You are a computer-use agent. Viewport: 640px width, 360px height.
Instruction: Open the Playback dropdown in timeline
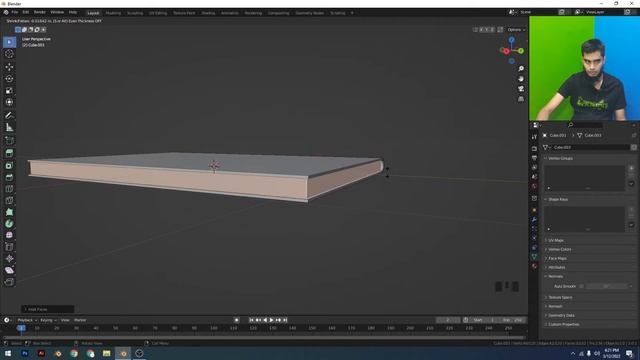point(27,320)
